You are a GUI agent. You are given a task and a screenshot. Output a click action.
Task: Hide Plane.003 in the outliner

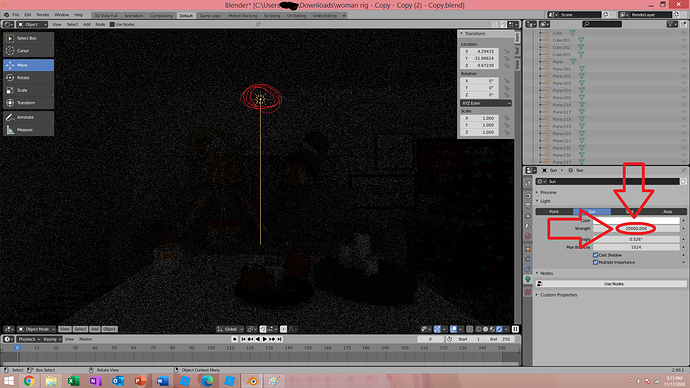point(683,83)
